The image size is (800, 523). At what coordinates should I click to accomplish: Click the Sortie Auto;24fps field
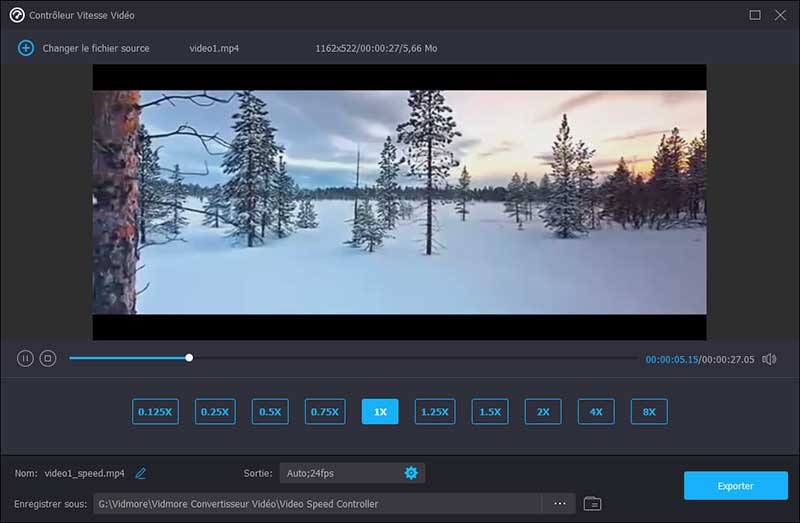[340, 473]
